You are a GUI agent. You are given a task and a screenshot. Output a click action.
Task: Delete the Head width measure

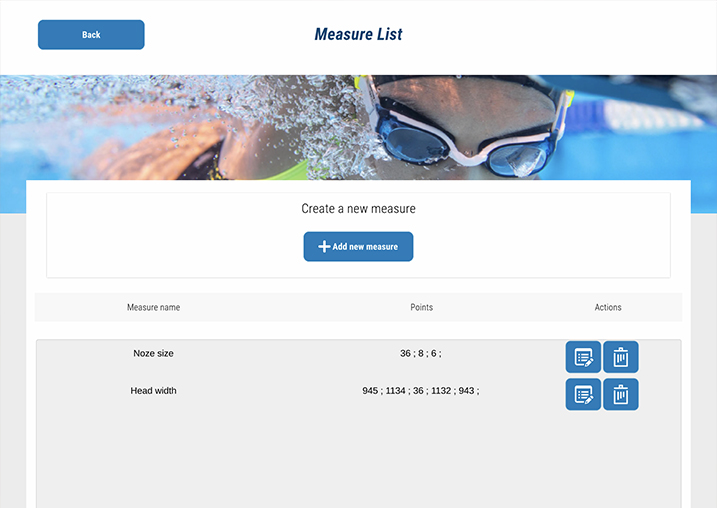click(620, 394)
